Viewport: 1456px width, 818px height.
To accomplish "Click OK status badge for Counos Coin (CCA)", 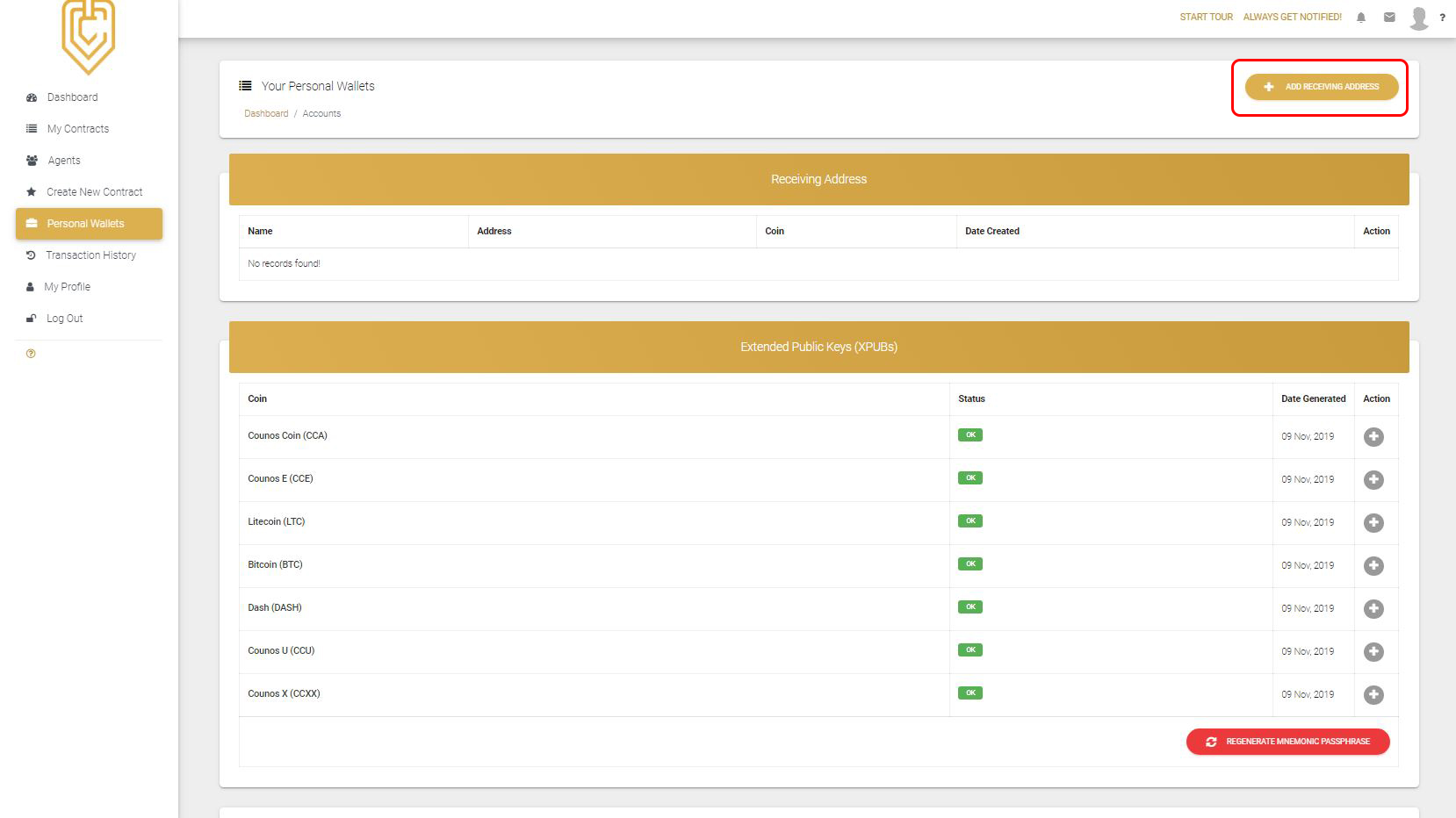I will (x=970, y=434).
